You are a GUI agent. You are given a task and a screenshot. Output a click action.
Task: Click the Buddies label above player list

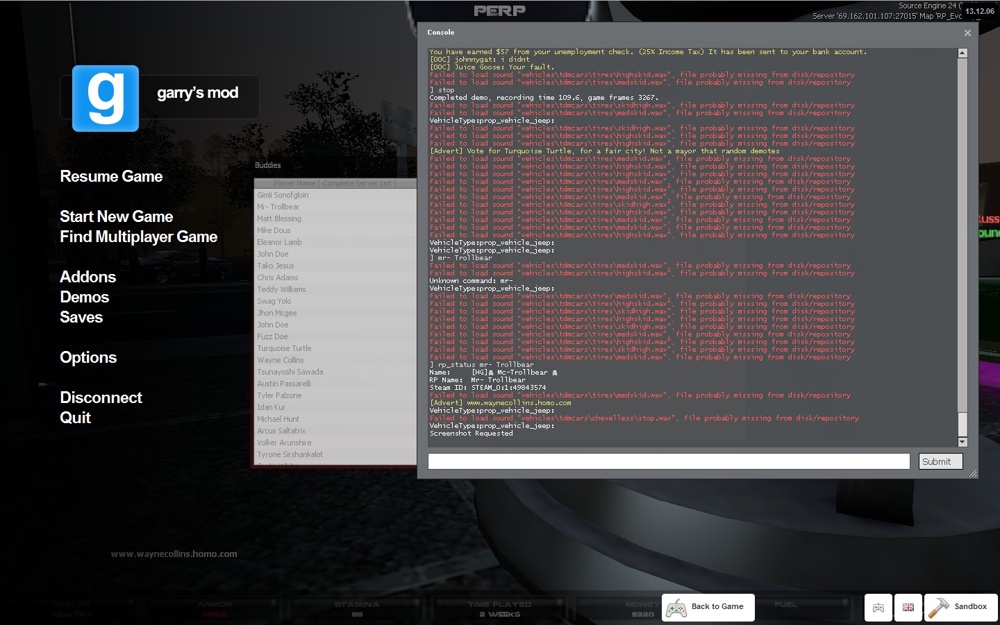tap(268, 165)
